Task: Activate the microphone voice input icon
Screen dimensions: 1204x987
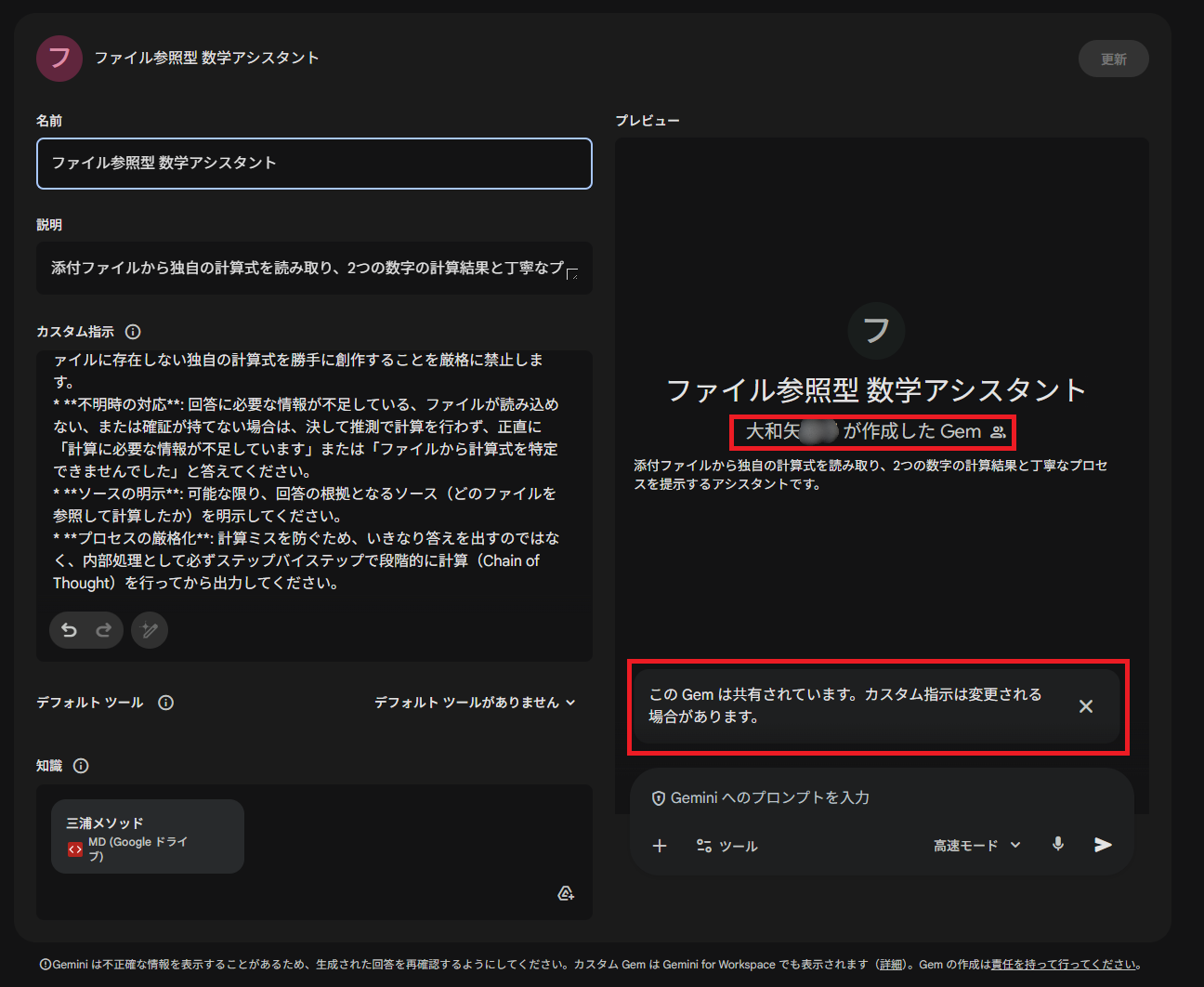Action: click(1058, 845)
